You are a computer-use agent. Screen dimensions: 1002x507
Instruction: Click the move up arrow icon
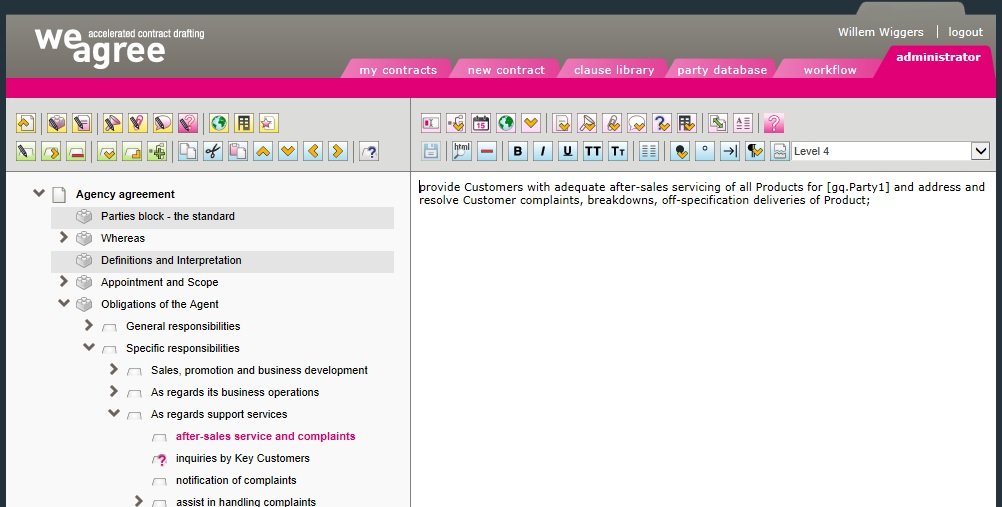(263, 152)
